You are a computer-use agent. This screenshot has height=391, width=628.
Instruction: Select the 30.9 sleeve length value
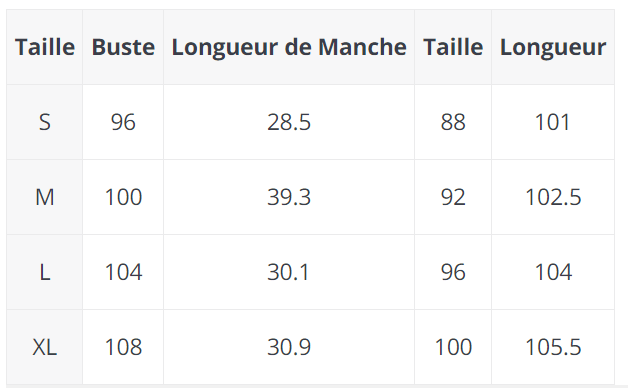289,347
